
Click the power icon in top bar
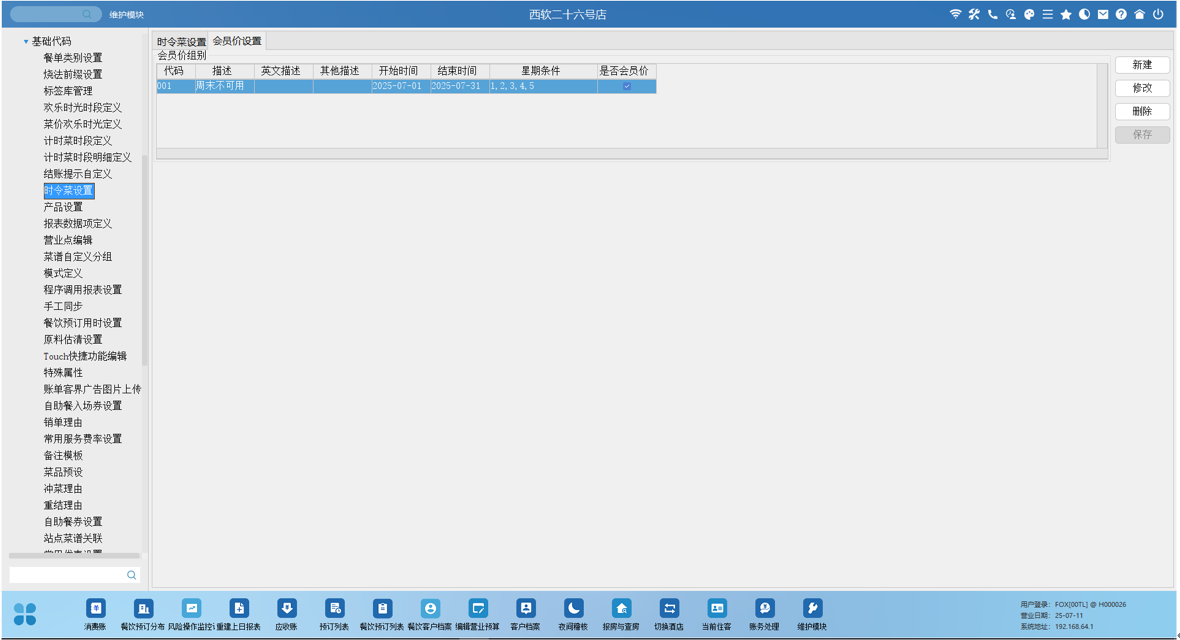click(1158, 14)
